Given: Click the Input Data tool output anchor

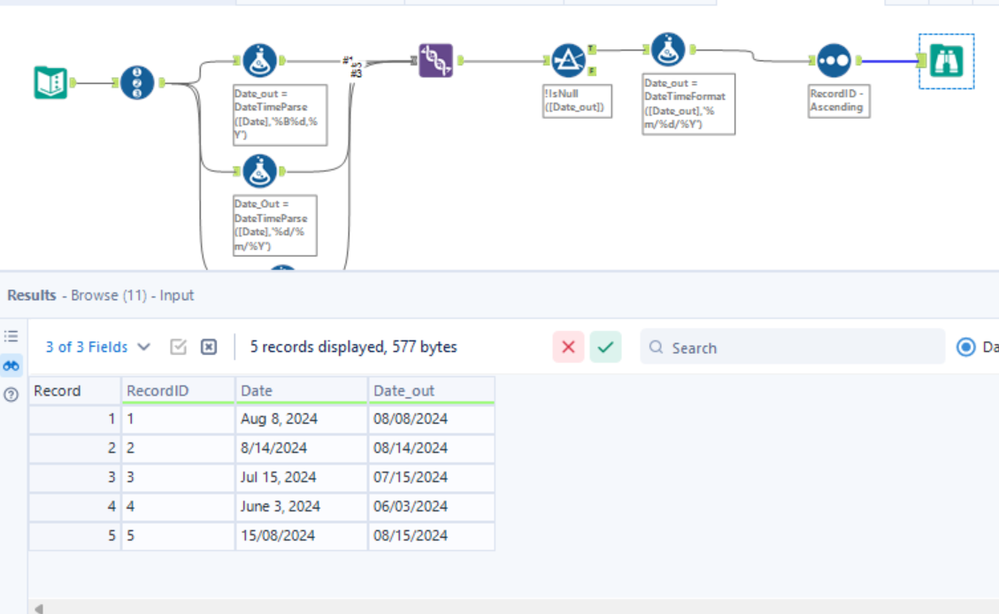Looking at the screenshot, I should 73,82.
